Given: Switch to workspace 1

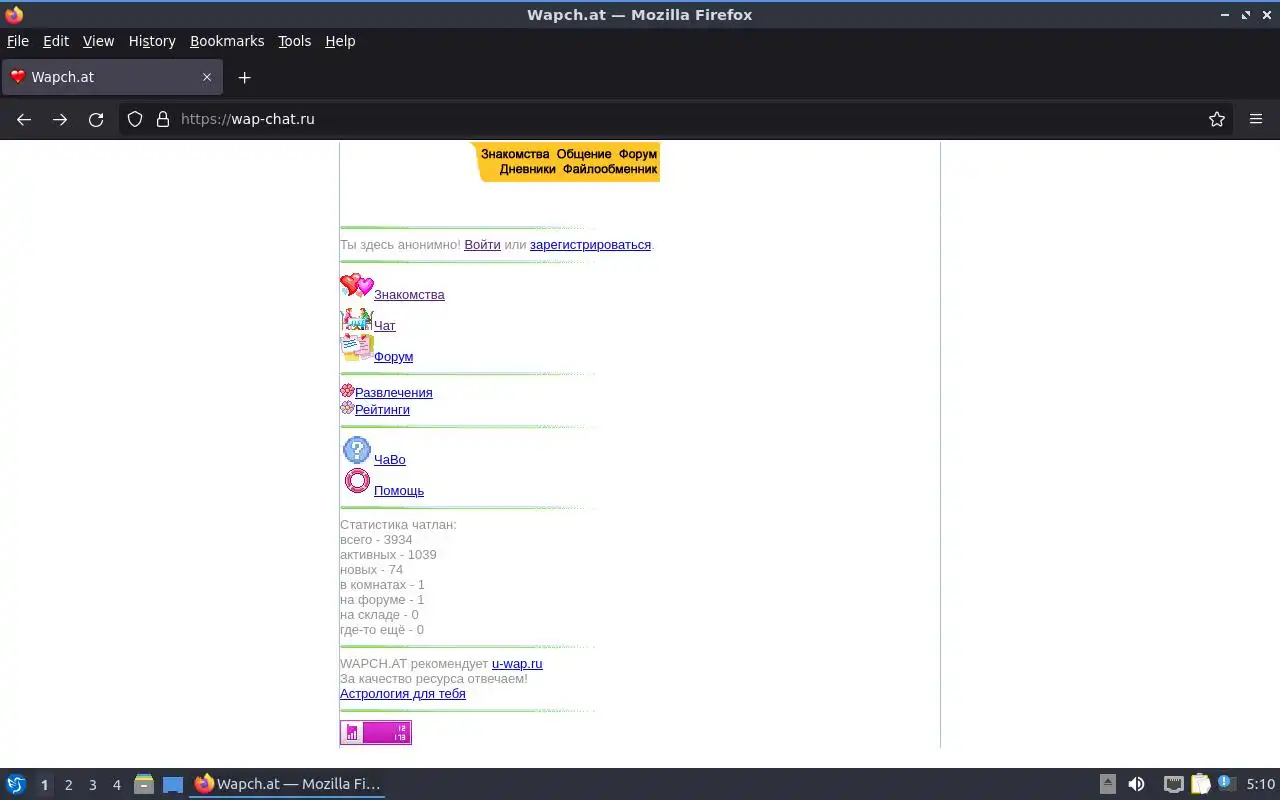Looking at the screenshot, I should (44, 785).
